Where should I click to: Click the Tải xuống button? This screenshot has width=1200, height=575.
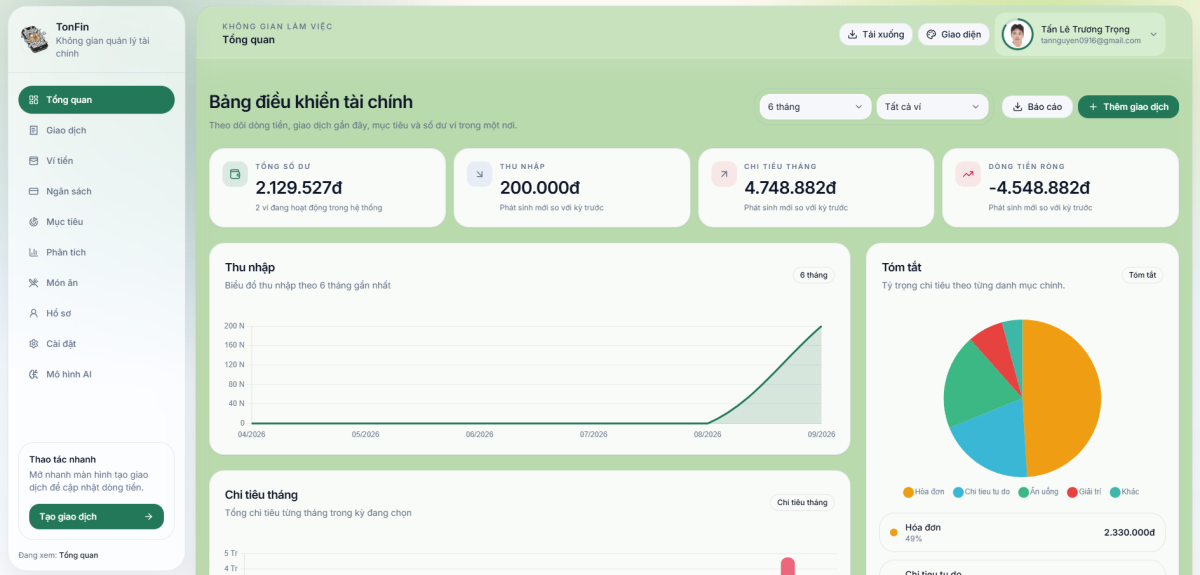pyautogui.click(x=876, y=34)
